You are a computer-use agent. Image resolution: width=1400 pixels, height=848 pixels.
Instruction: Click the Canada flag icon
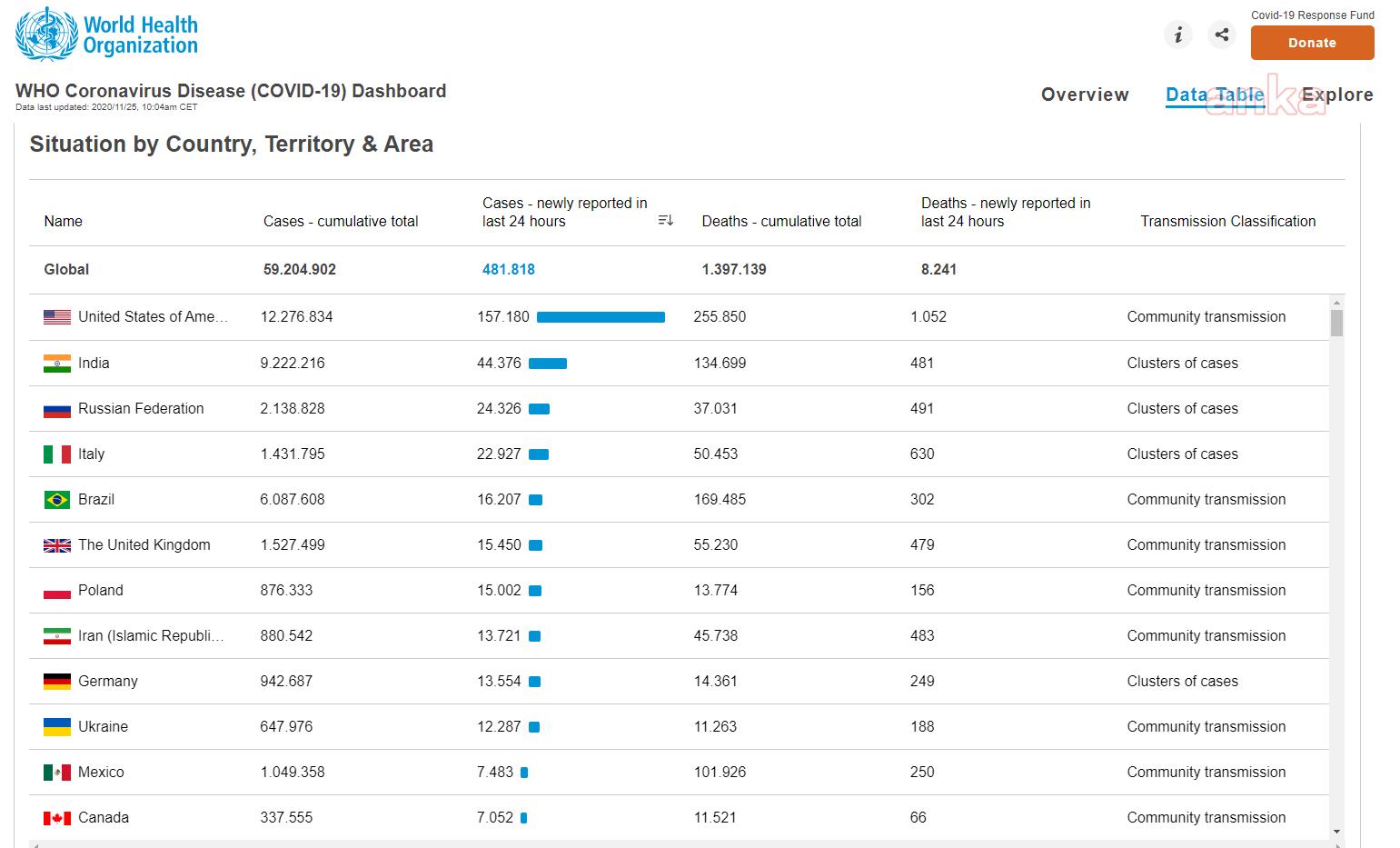point(57,818)
